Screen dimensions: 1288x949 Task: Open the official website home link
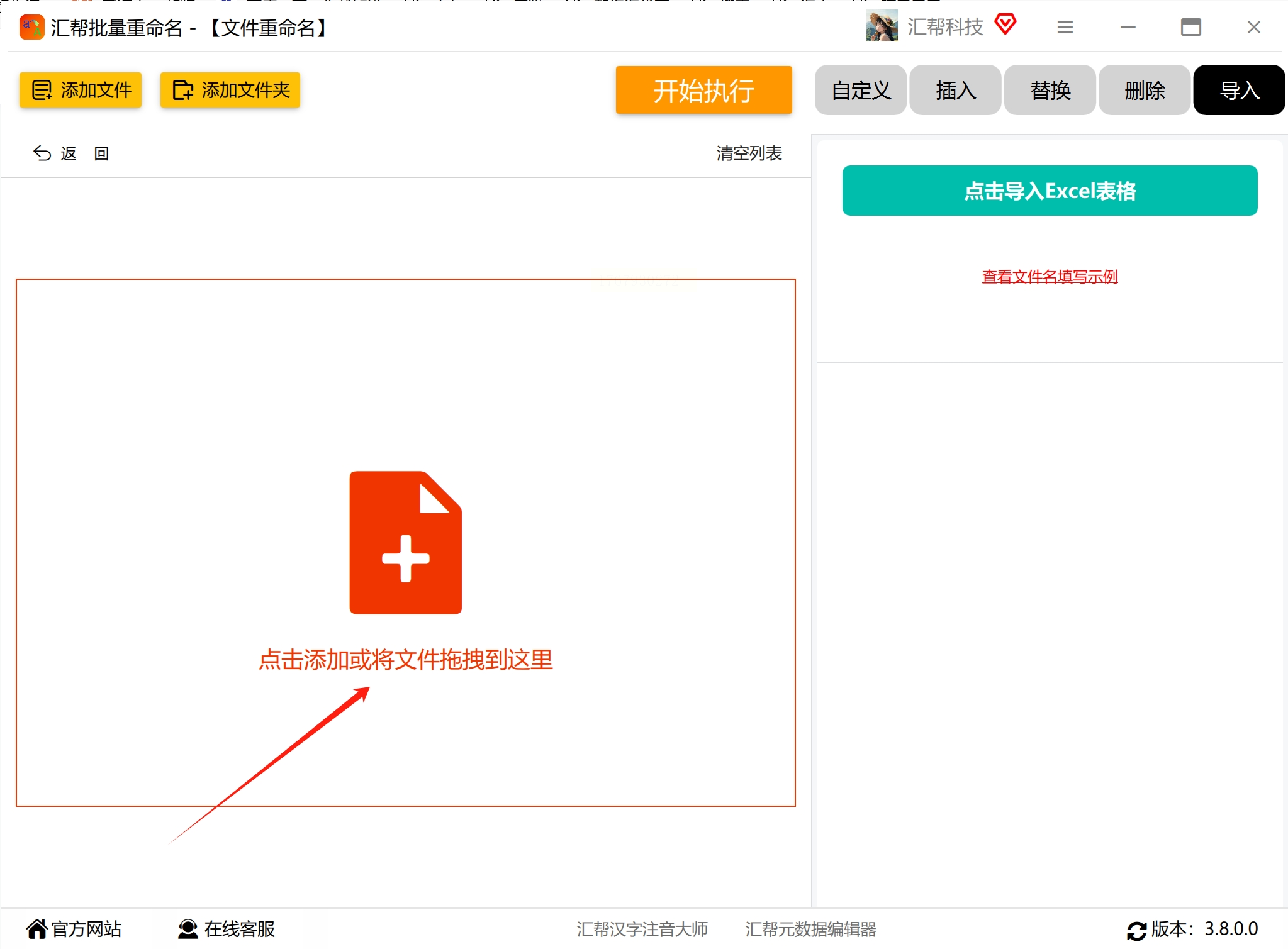74,929
